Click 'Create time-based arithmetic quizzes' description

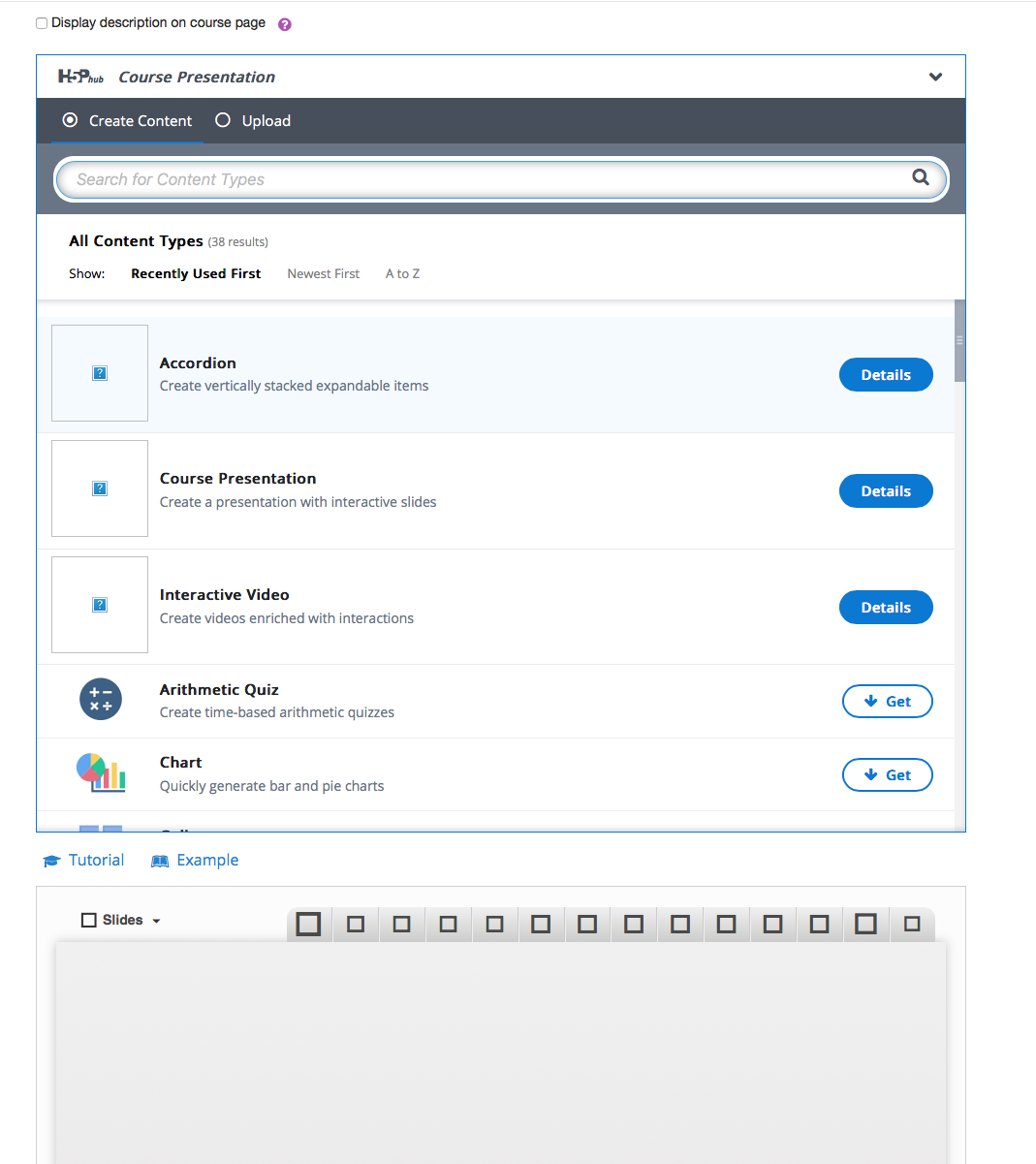pos(277,712)
